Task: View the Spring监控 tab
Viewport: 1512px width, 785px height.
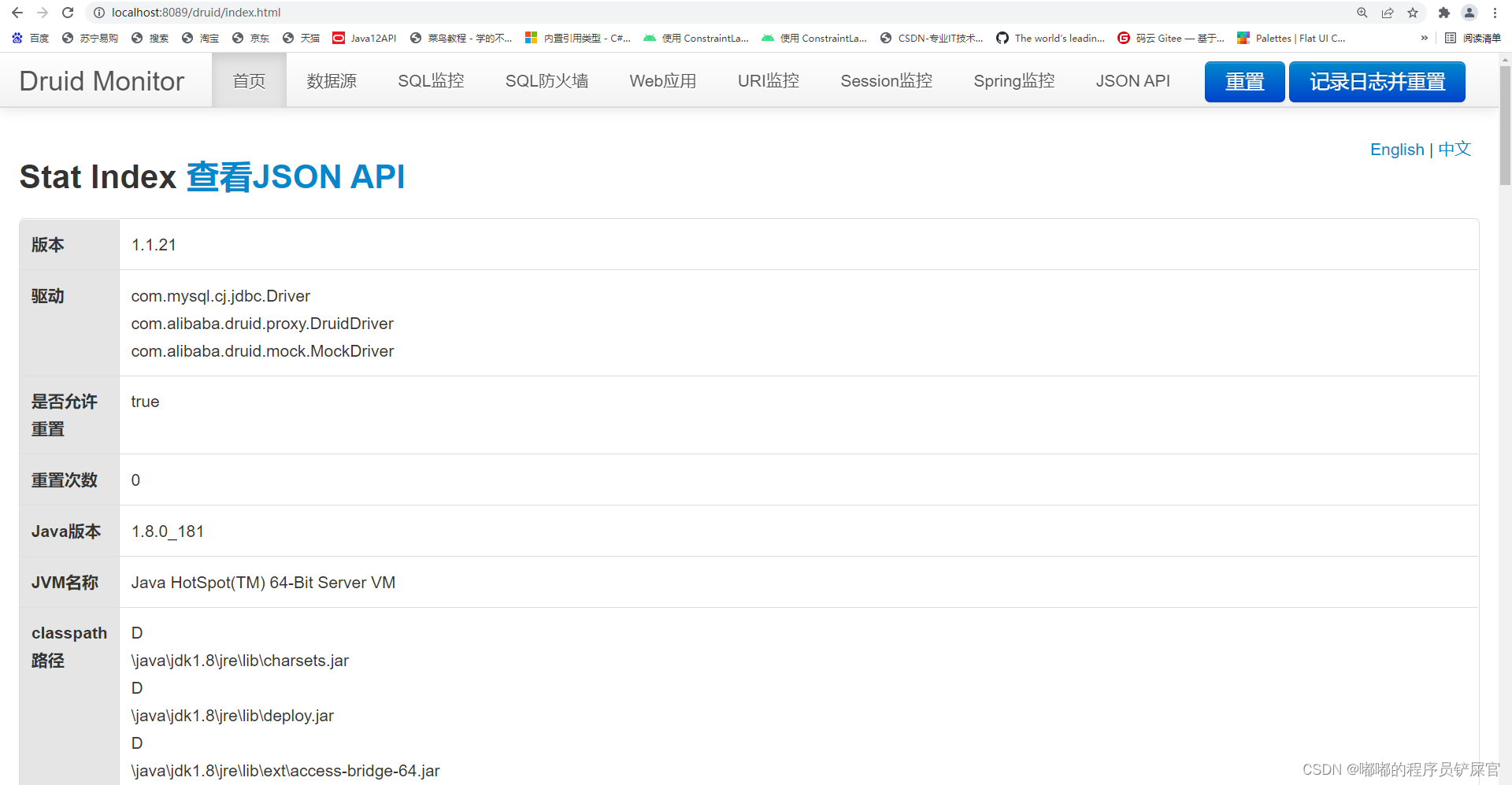Action: point(1014,80)
